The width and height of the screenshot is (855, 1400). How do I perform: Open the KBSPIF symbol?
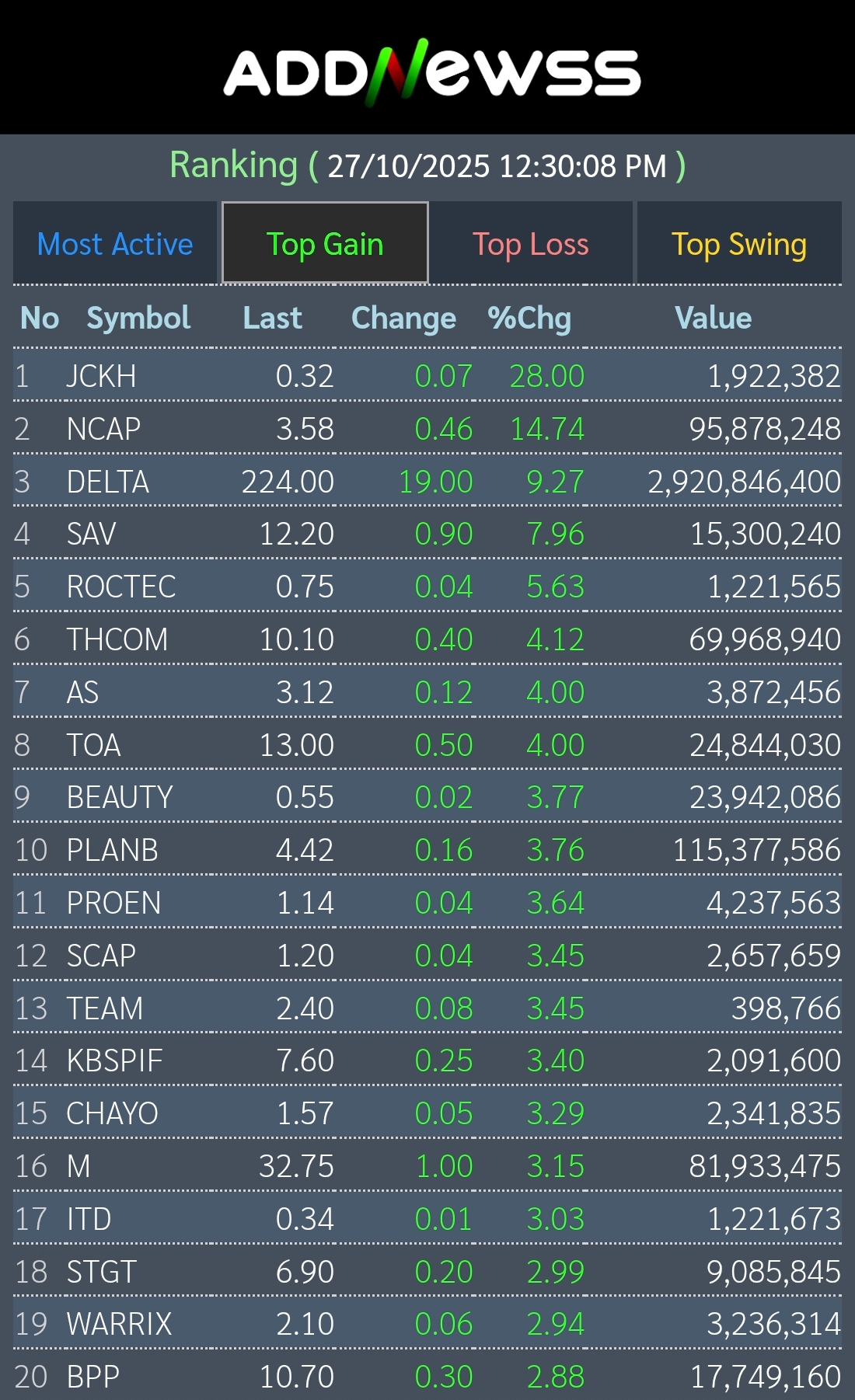pos(115,1060)
